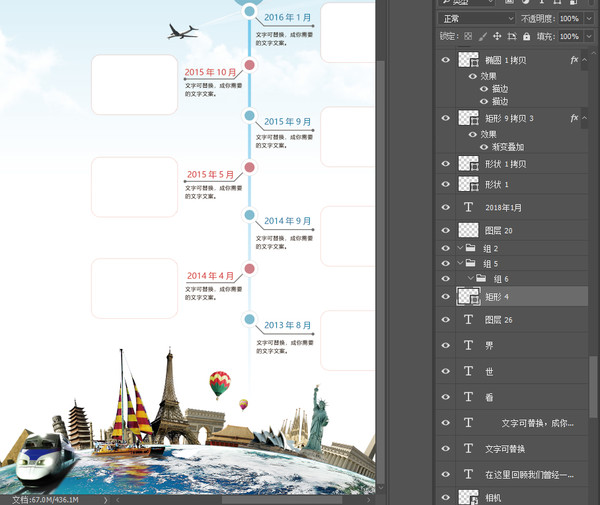
Task: Click the 矩形 9 拷贝 3 shape thumbnail
Action: pyautogui.click(x=468, y=118)
